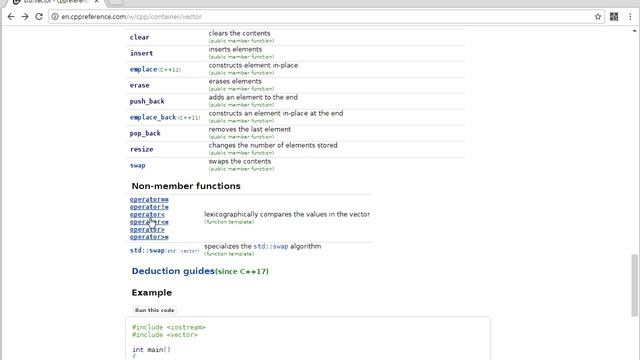The height and width of the screenshot is (360, 640).
Task: Open the erase member function link
Action: [139, 85]
